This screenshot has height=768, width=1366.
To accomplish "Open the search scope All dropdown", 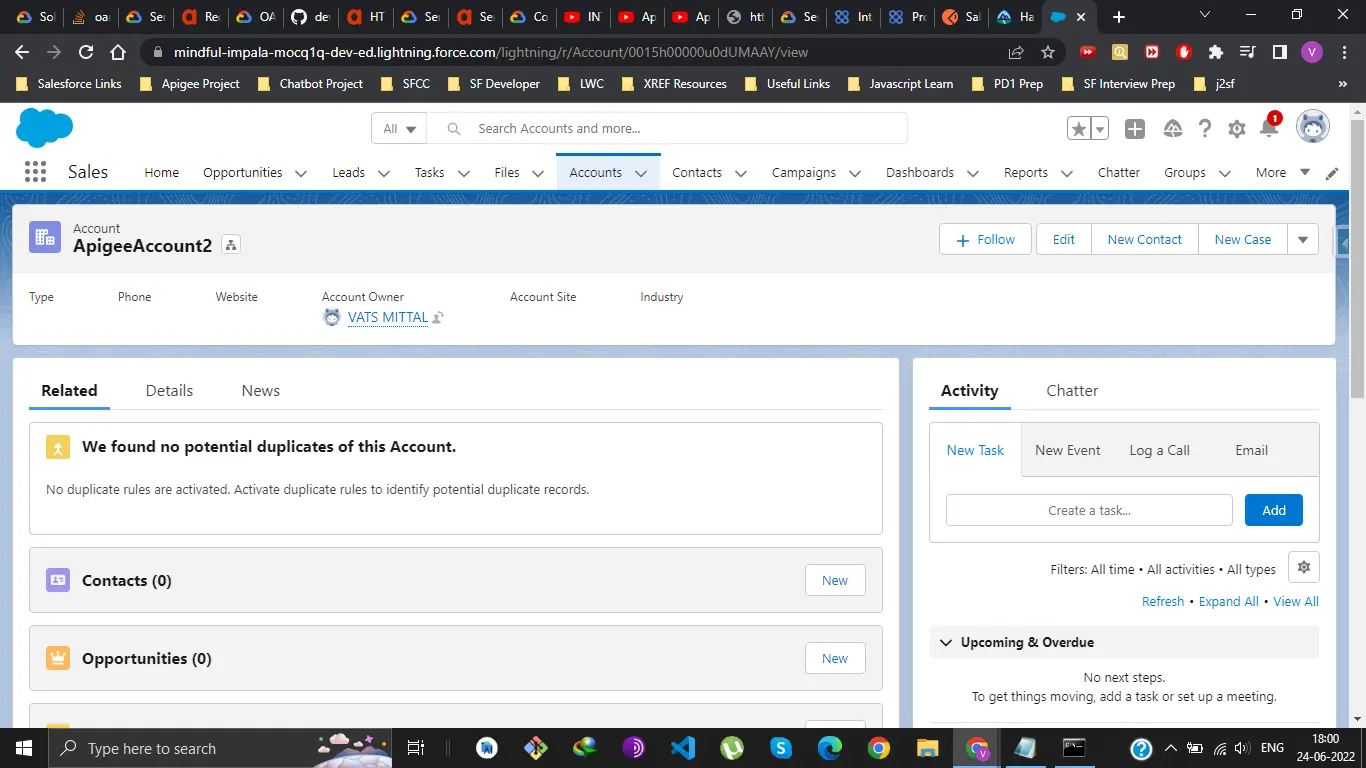I will pos(399,128).
